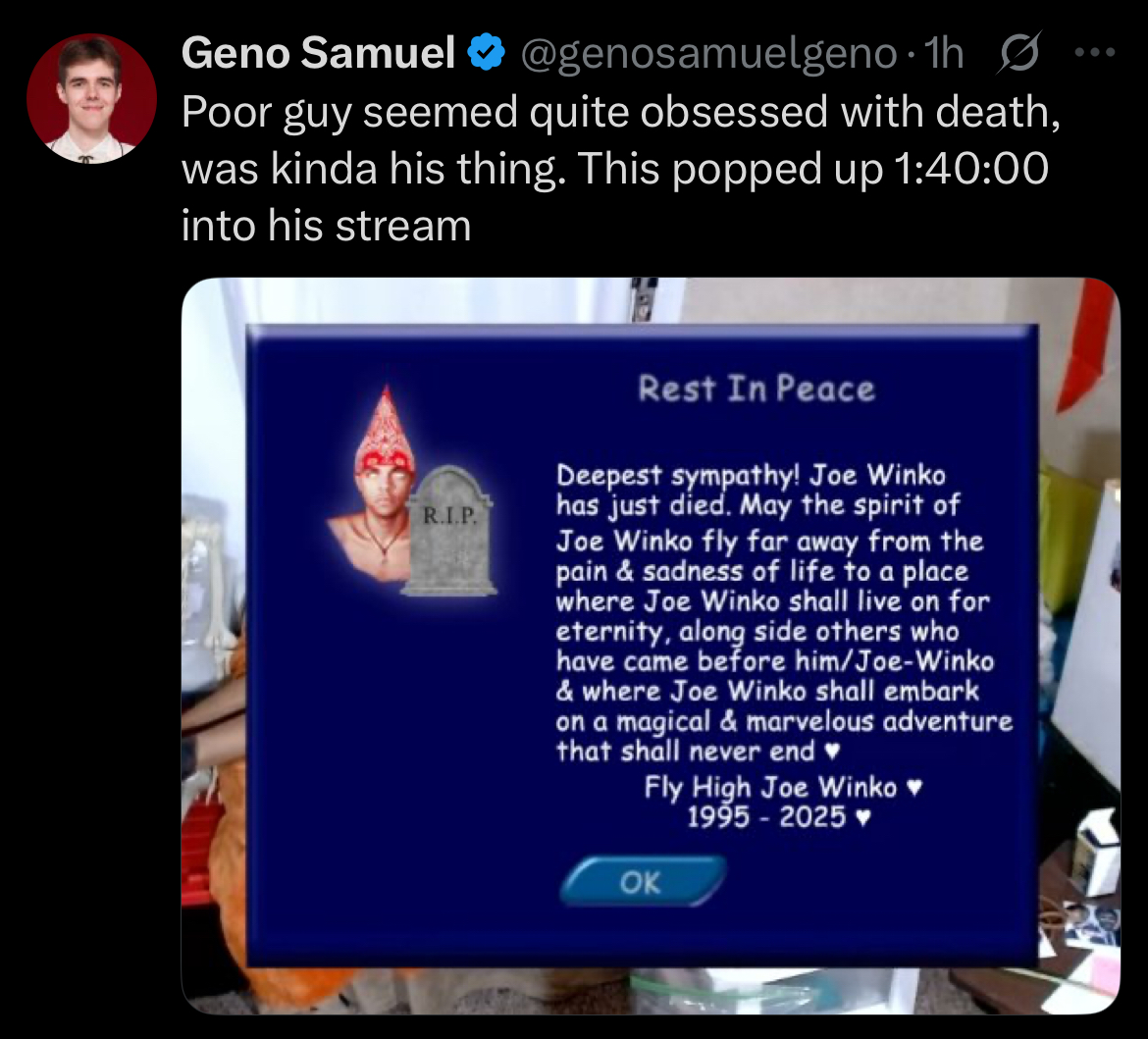Click the '1995 - 2025' dates text
The width and height of the screenshot is (1148, 1039).
[x=766, y=817]
